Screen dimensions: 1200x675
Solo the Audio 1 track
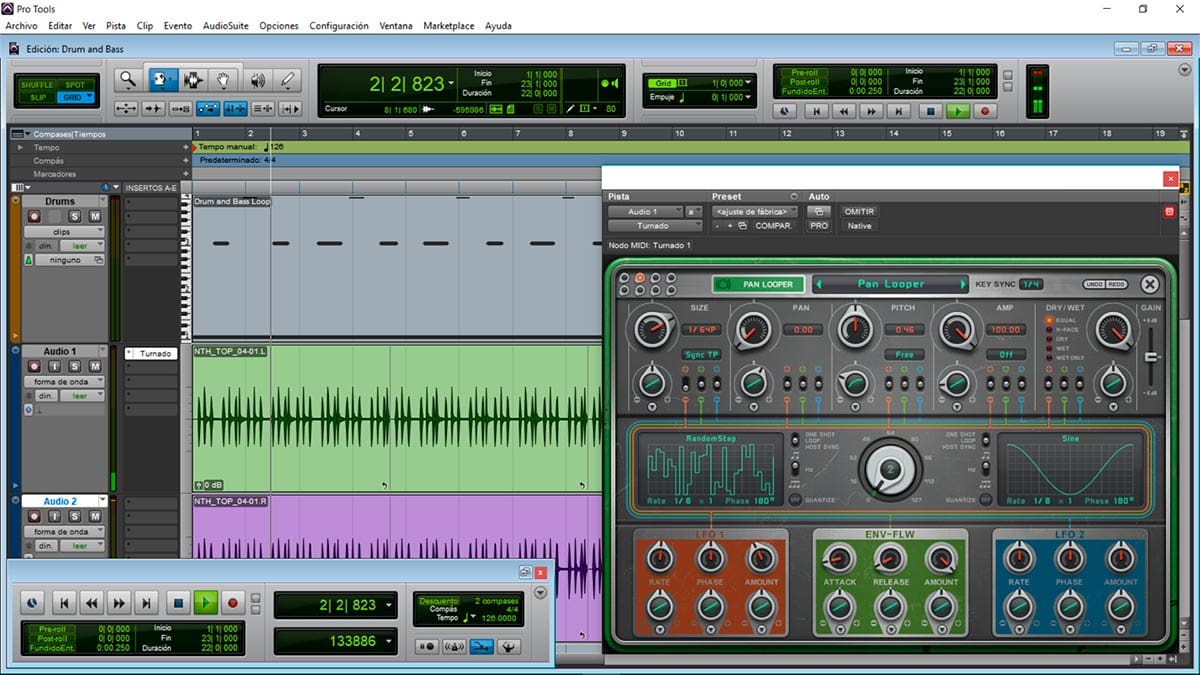point(74,367)
